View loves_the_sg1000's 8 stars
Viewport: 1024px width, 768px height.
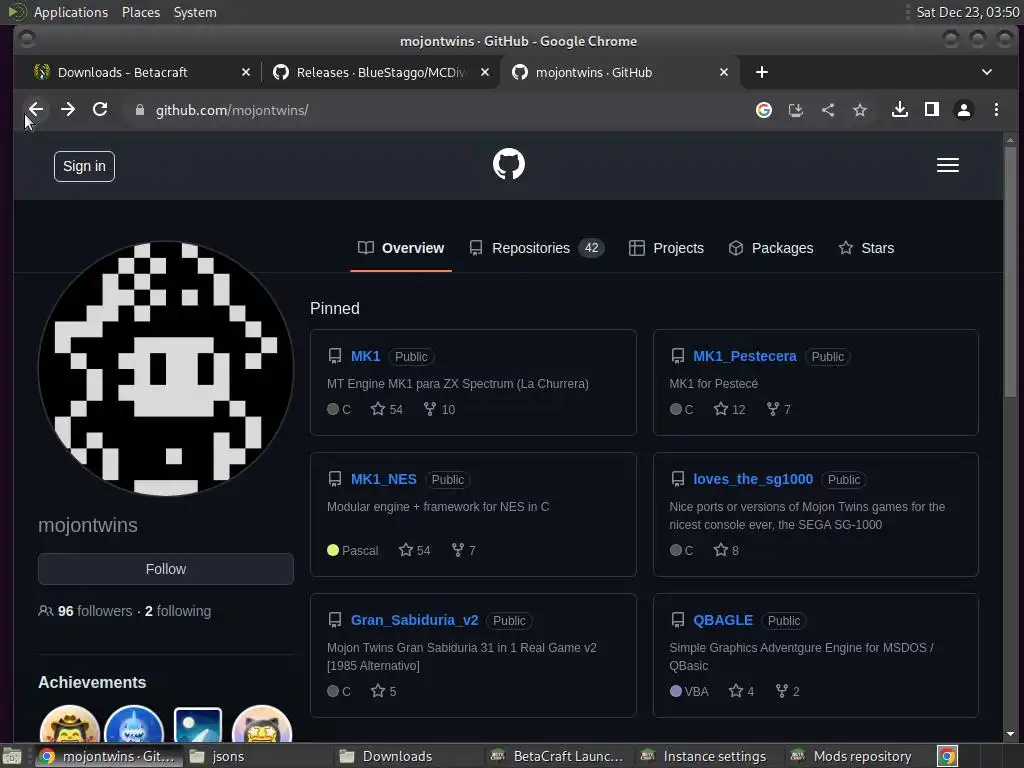coord(726,551)
